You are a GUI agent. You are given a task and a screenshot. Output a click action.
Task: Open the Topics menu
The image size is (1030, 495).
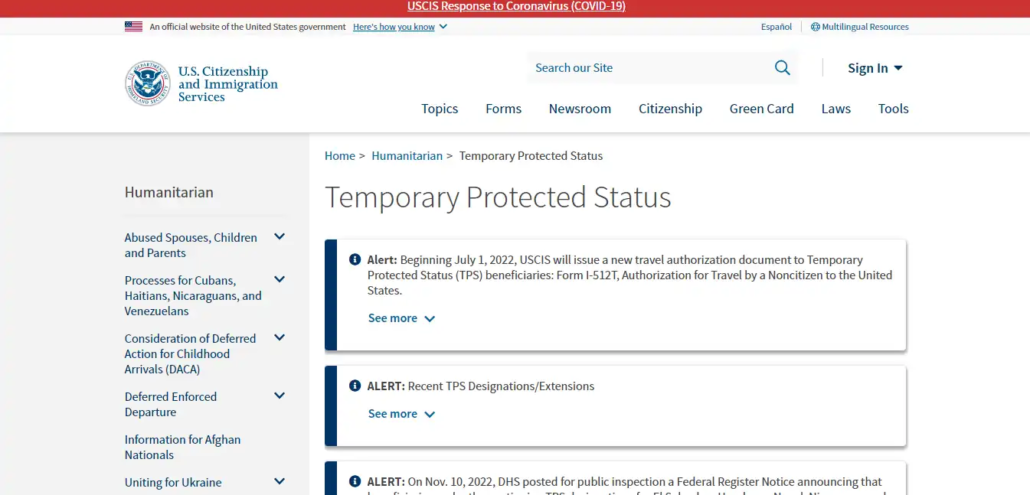click(439, 109)
